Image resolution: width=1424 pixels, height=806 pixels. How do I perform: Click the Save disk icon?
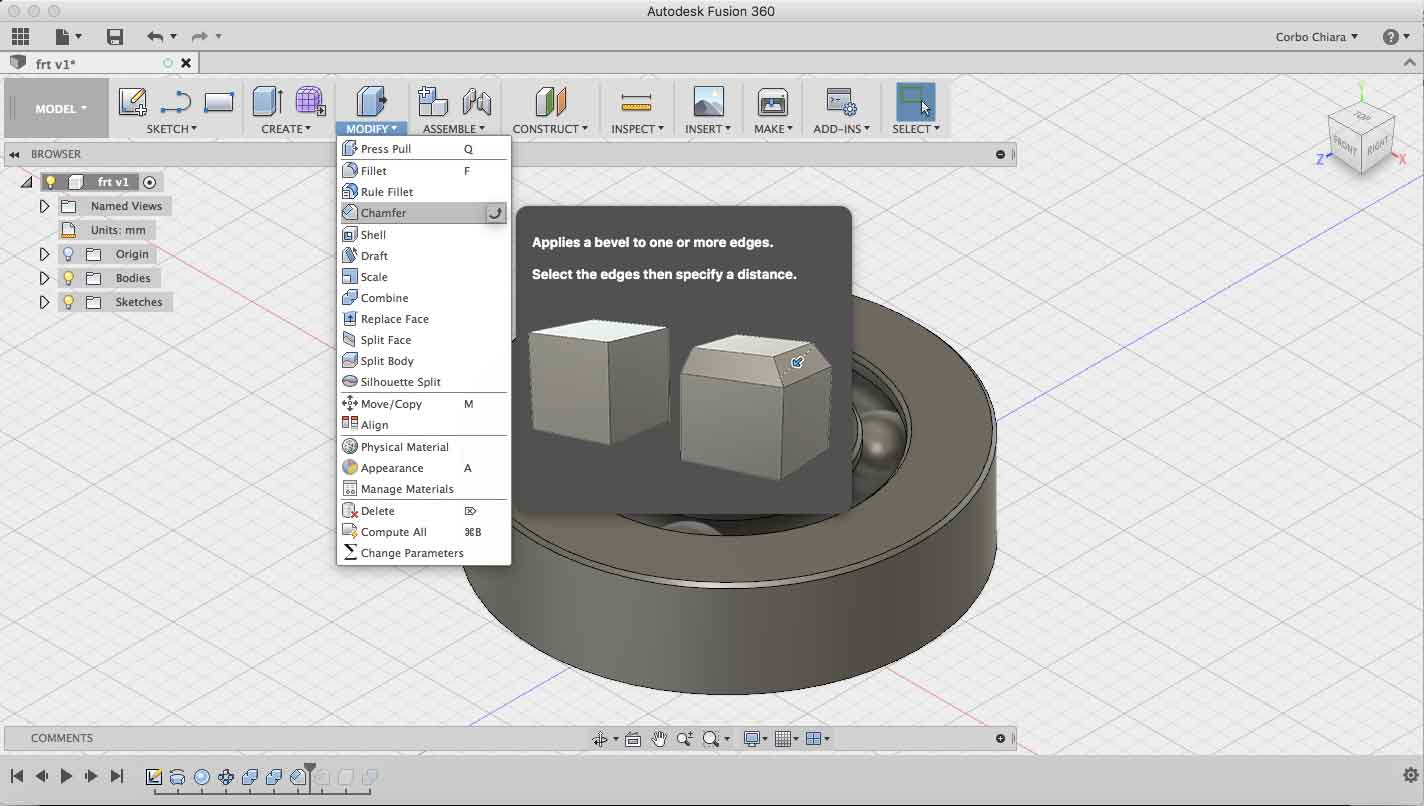(115, 37)
